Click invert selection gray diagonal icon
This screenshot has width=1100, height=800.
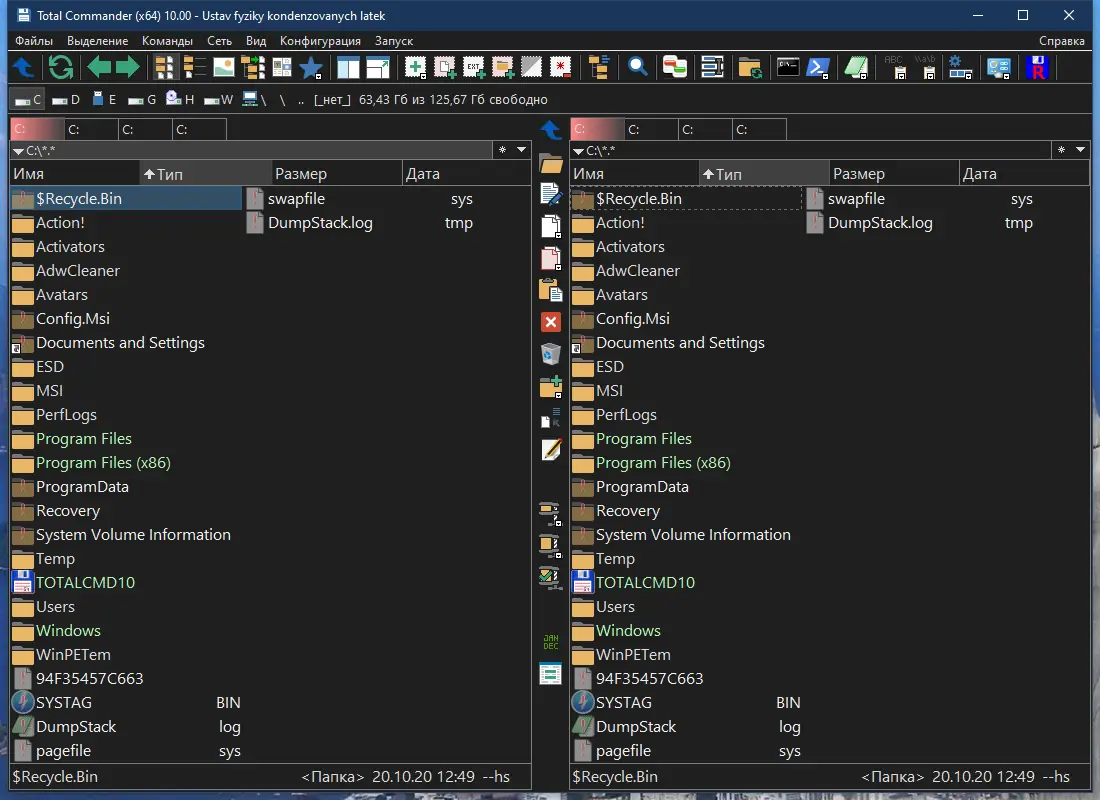pos(531,67)
